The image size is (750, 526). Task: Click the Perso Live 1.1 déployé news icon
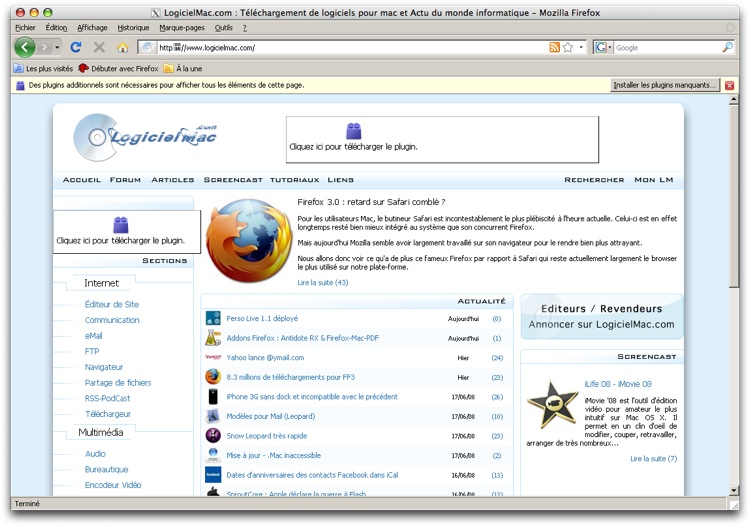[x=213, y=318]
